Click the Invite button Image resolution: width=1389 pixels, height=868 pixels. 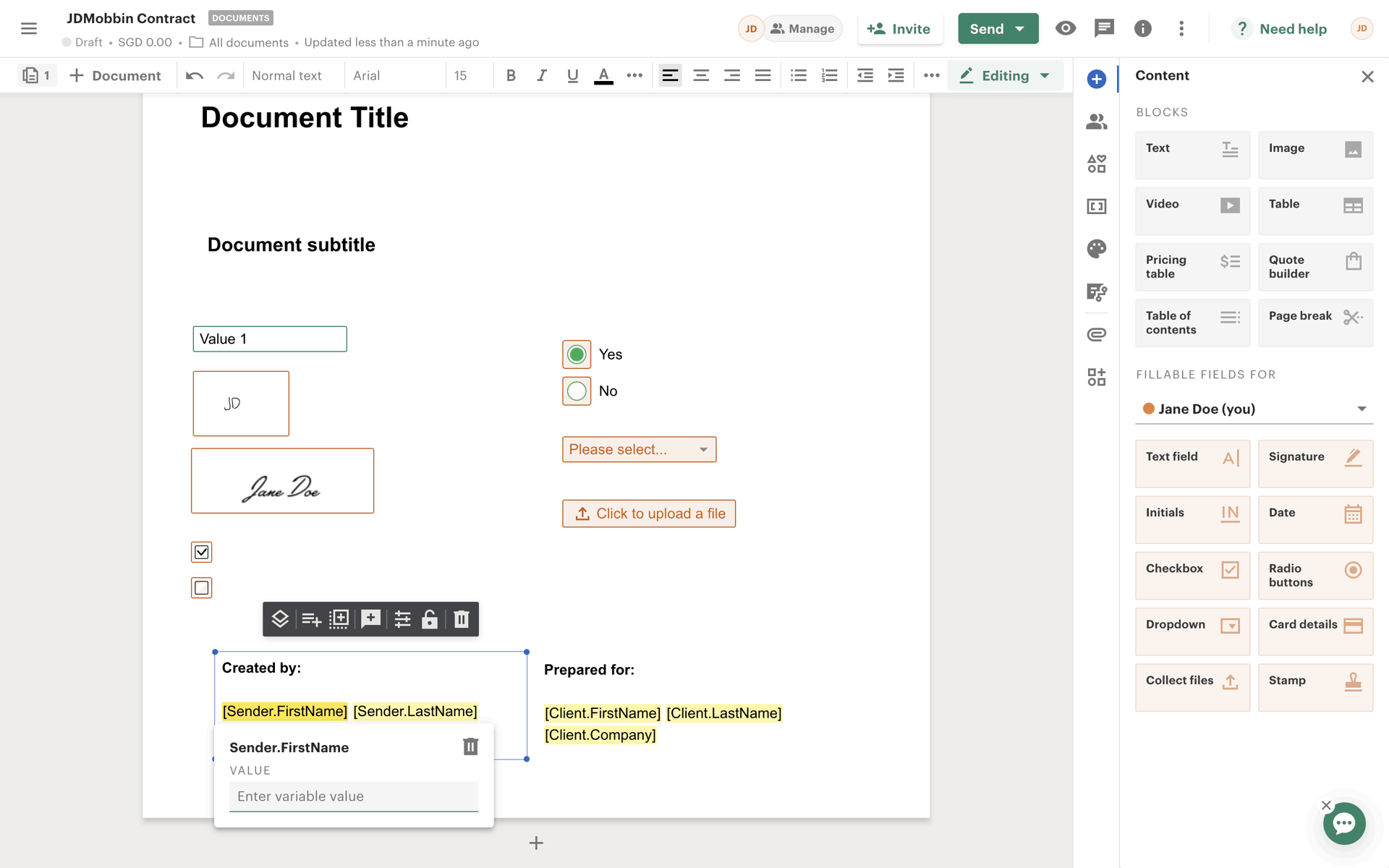click(x=900, y=29)
